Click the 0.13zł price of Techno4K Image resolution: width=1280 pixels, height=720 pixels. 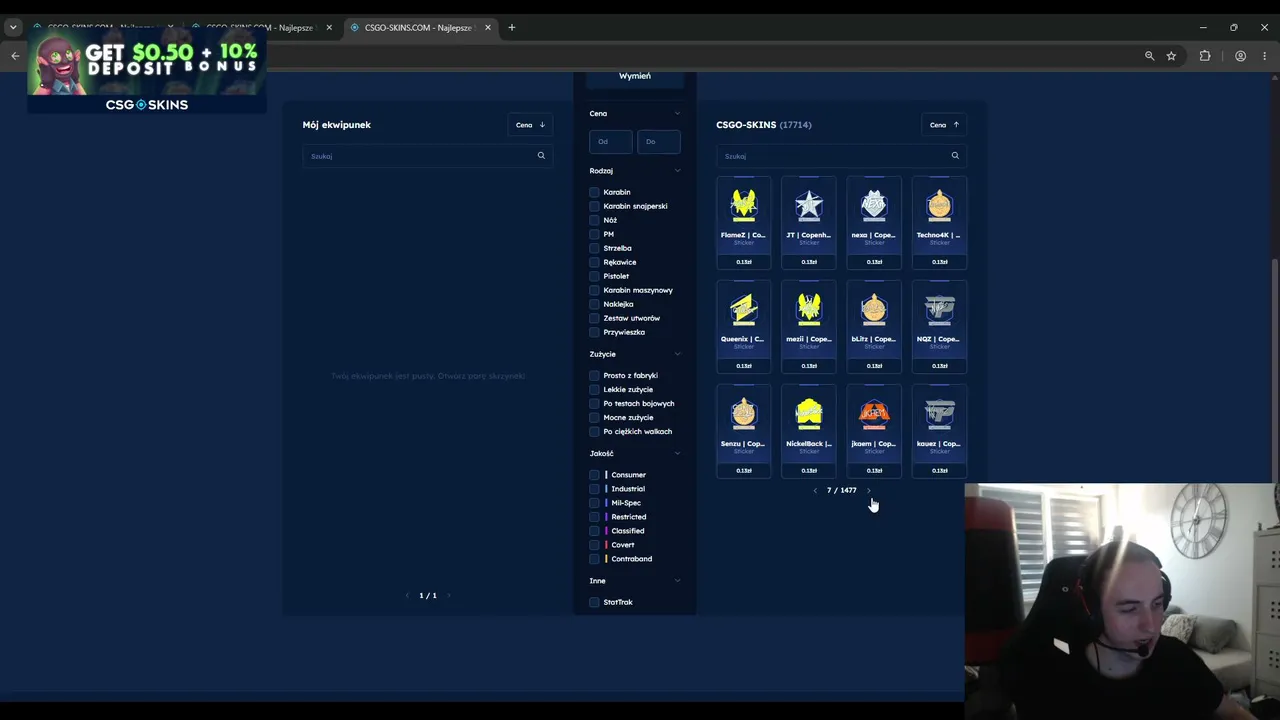coord(939,262)
